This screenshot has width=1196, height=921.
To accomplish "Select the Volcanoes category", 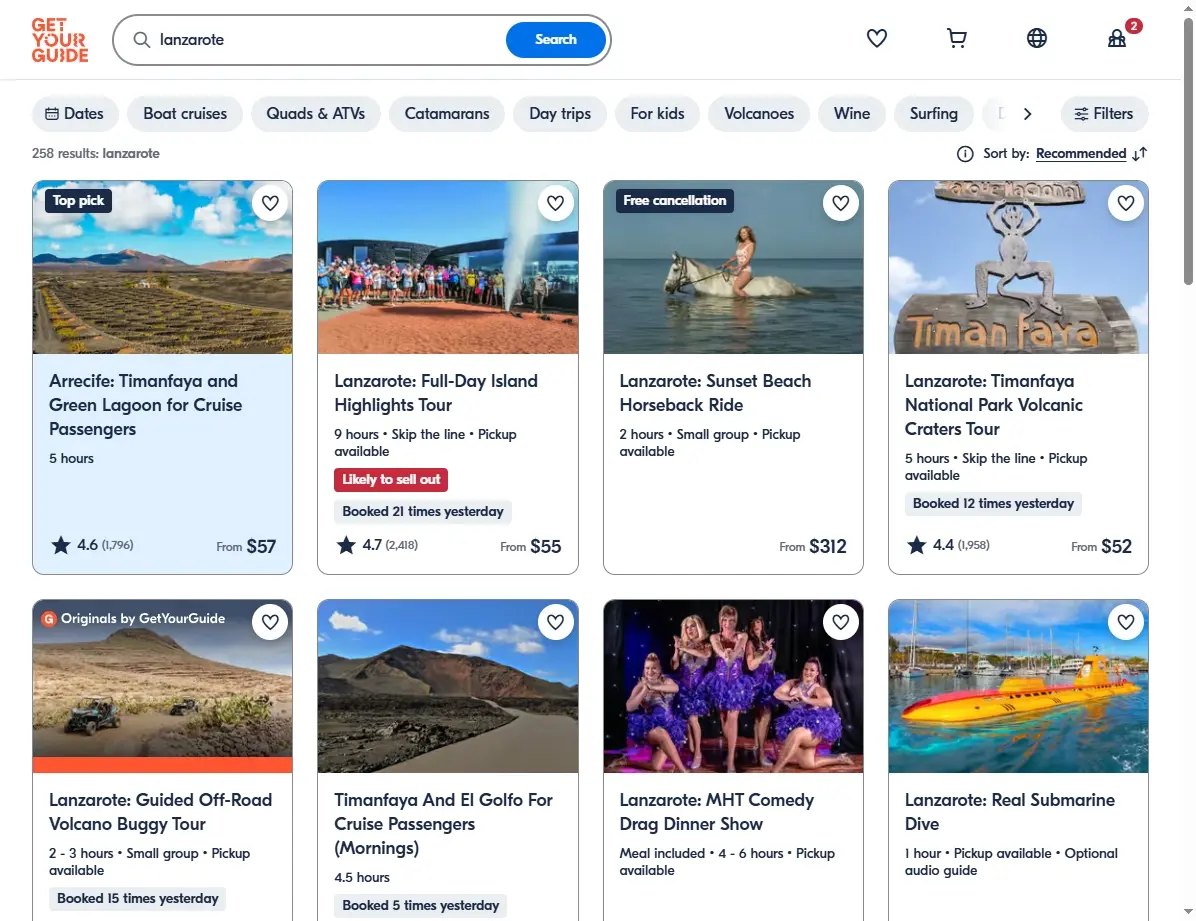I will [759, 114].
